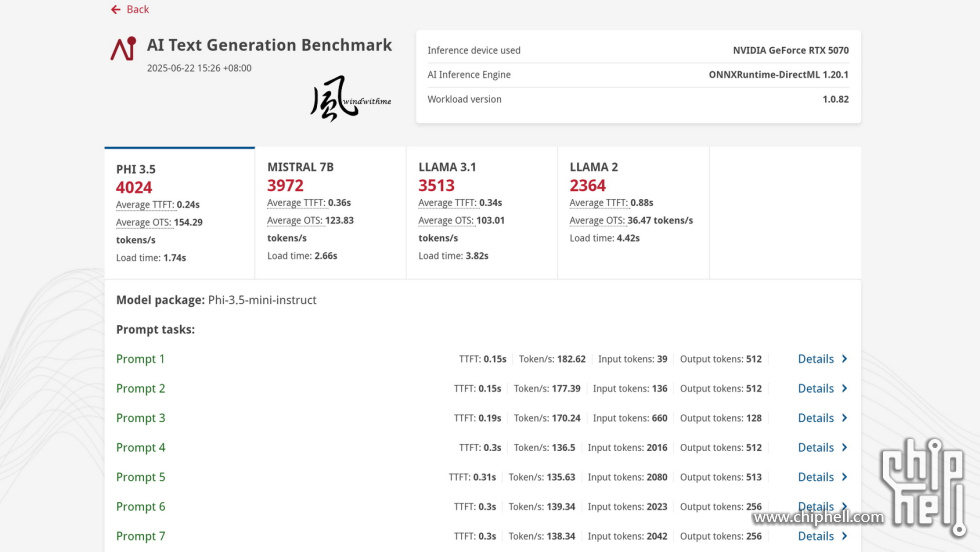The image size is (980, 552).
Task: Click the Prompt 1 label
Action: 141,359
